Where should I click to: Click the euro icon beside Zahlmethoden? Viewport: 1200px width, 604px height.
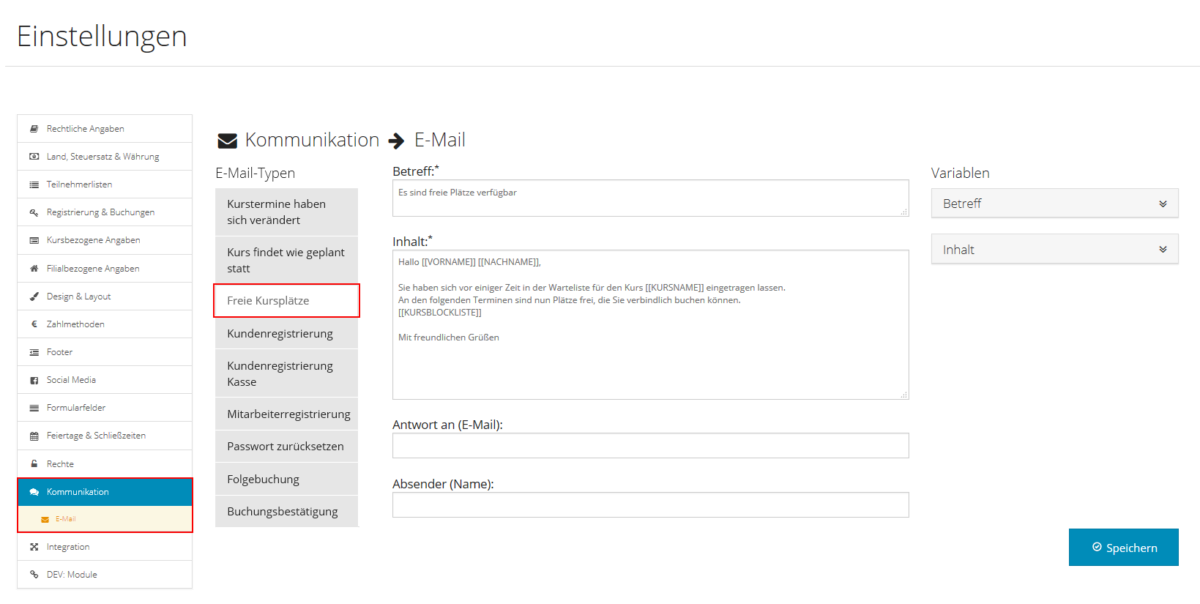(x=34, y=325)
